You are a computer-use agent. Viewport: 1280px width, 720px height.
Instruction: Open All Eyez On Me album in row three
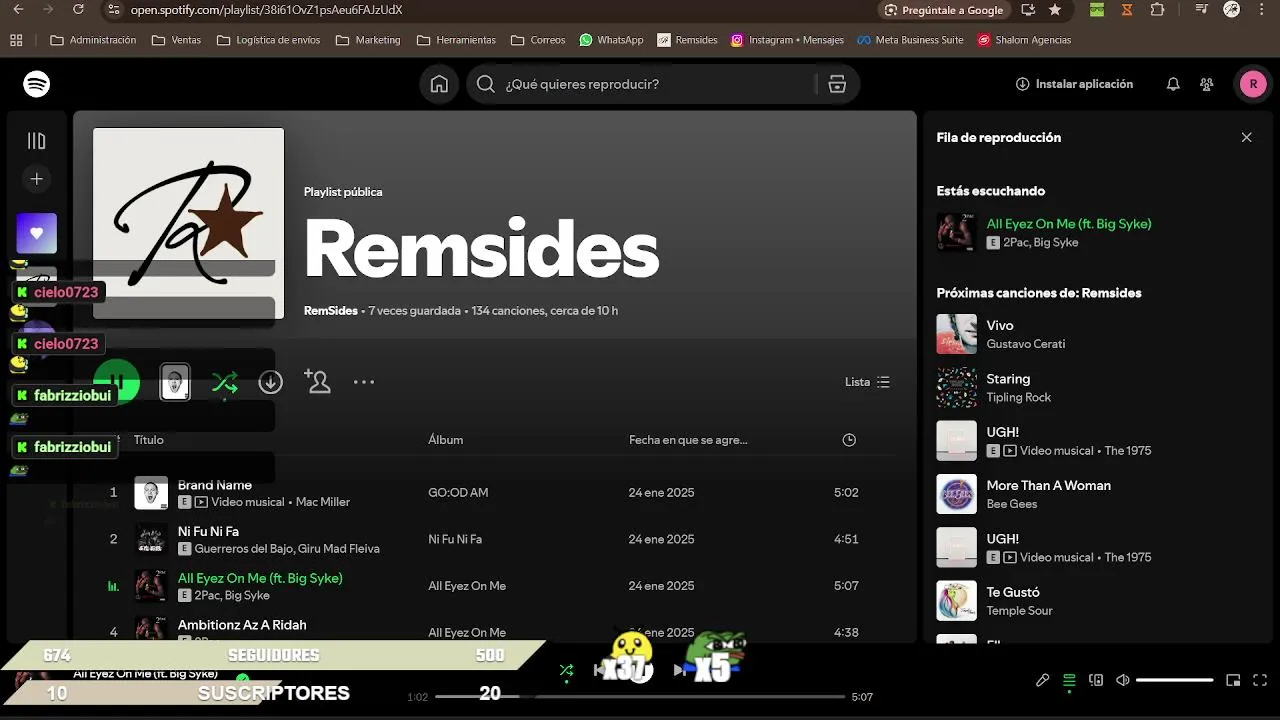[x=467, y=586]
